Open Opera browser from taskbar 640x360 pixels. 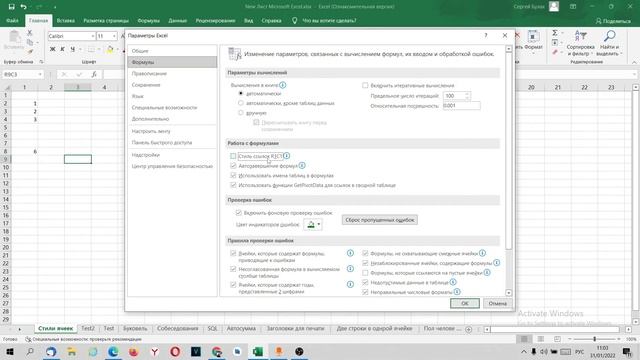click(x=175, y=351)
